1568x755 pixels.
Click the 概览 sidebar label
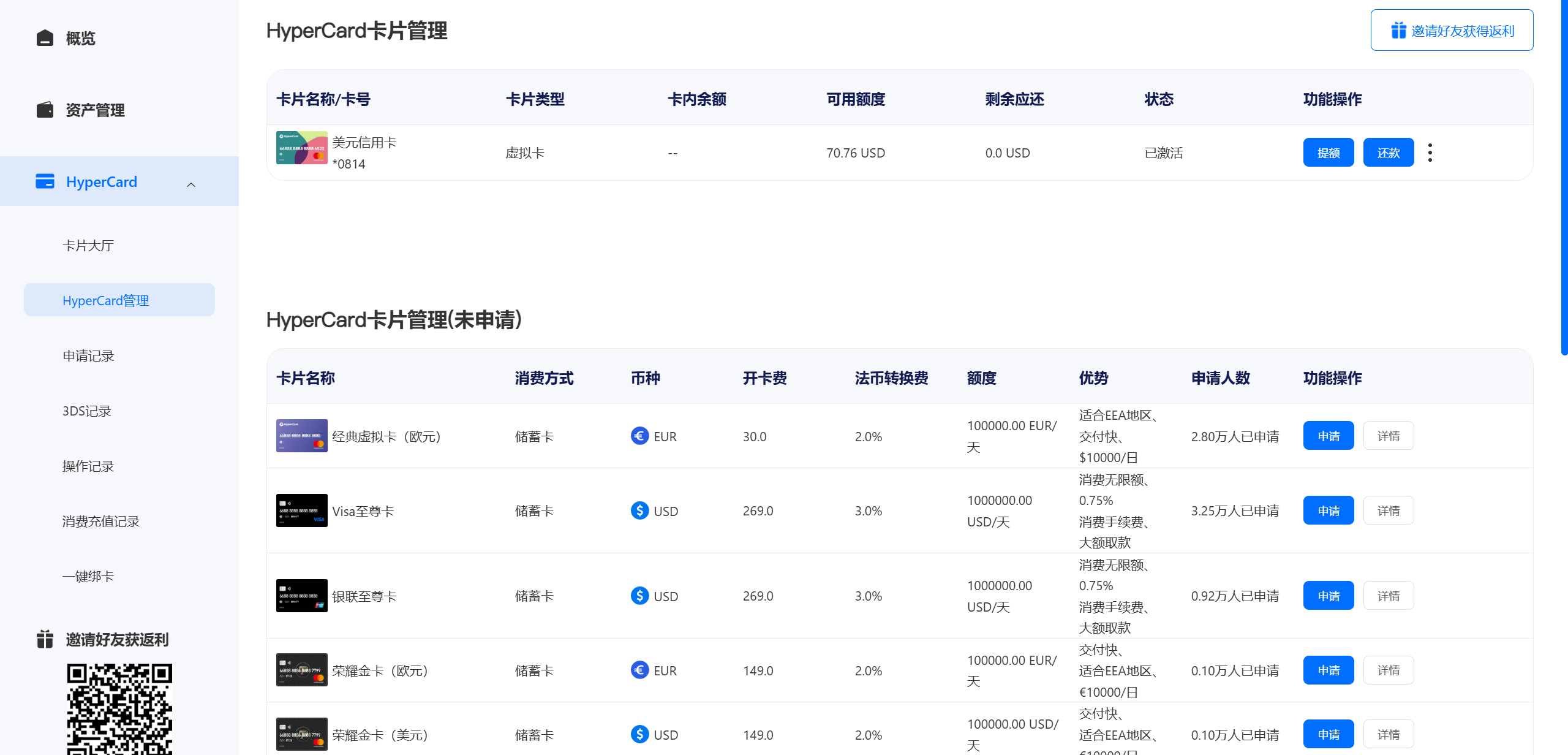coord(80,39)
